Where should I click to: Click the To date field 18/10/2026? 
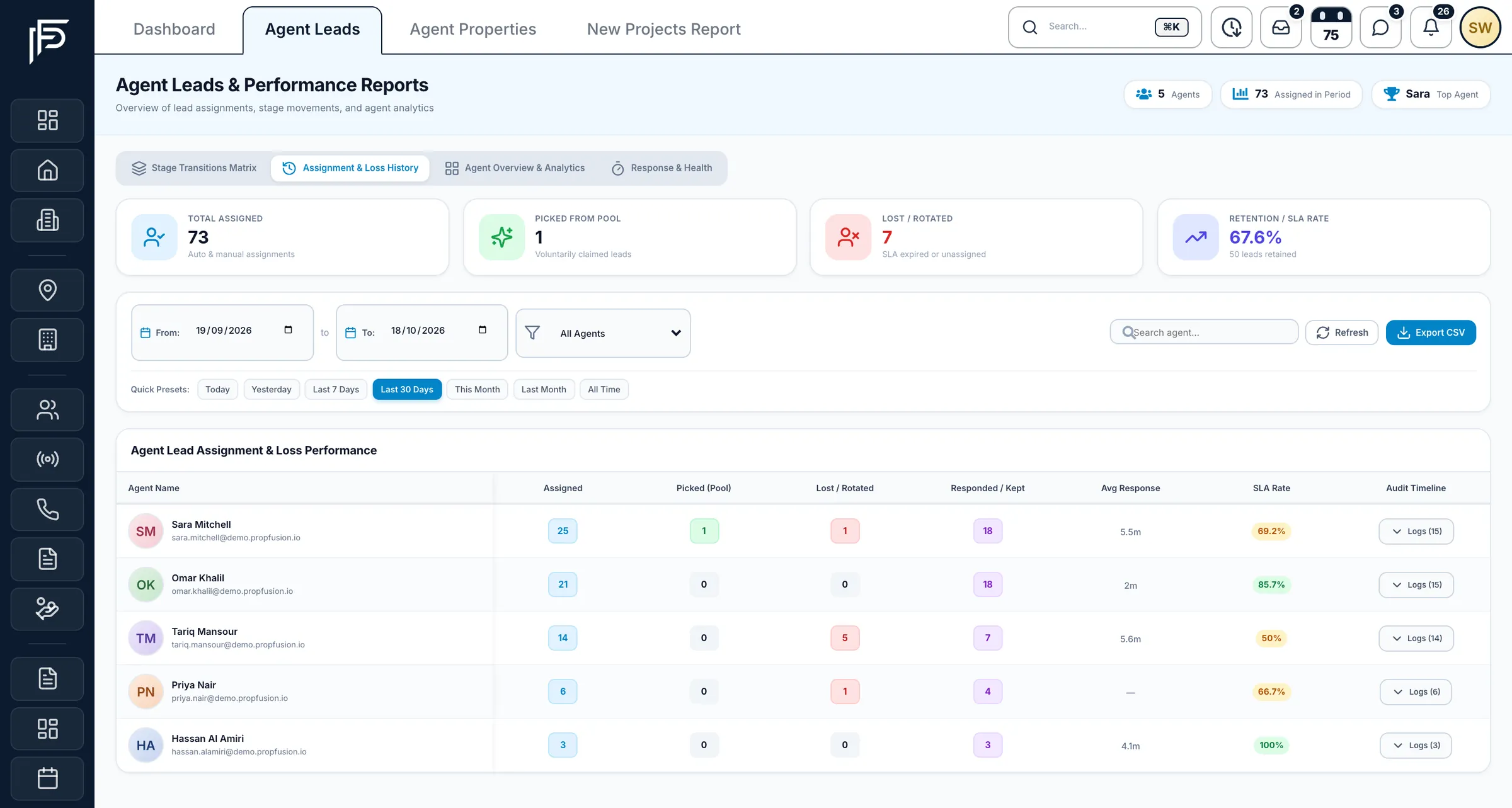pyautogui.click(x=421, y=333)
